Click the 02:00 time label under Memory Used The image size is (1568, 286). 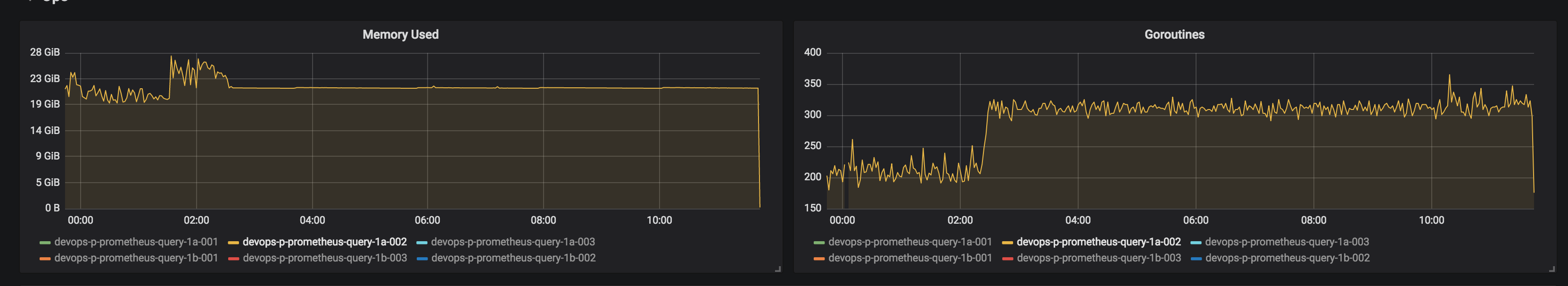196,220
